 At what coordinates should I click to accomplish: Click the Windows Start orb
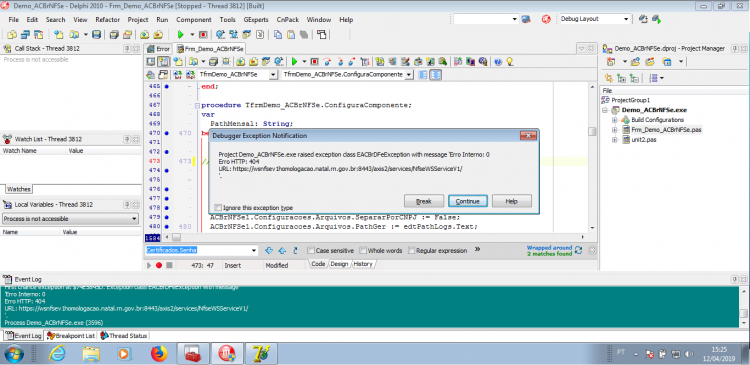(13, 354)
